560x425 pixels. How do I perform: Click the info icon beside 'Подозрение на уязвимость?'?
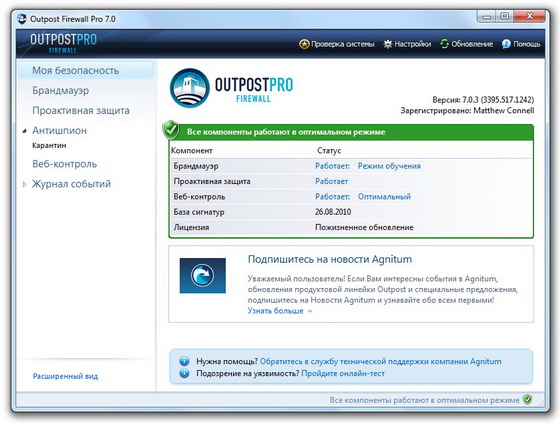(x=184, y=374)
